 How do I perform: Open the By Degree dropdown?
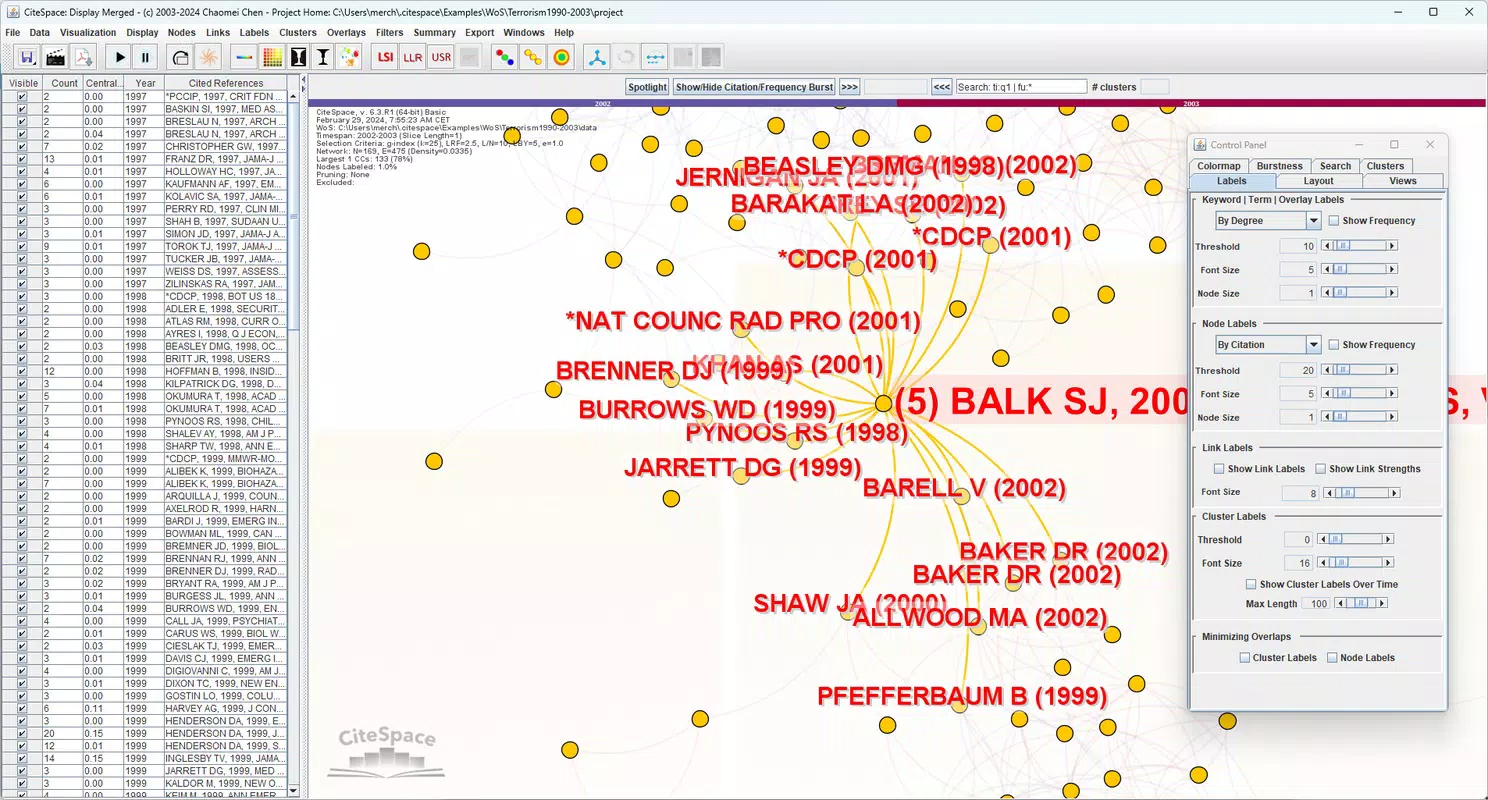click(x=1268, y=221)
